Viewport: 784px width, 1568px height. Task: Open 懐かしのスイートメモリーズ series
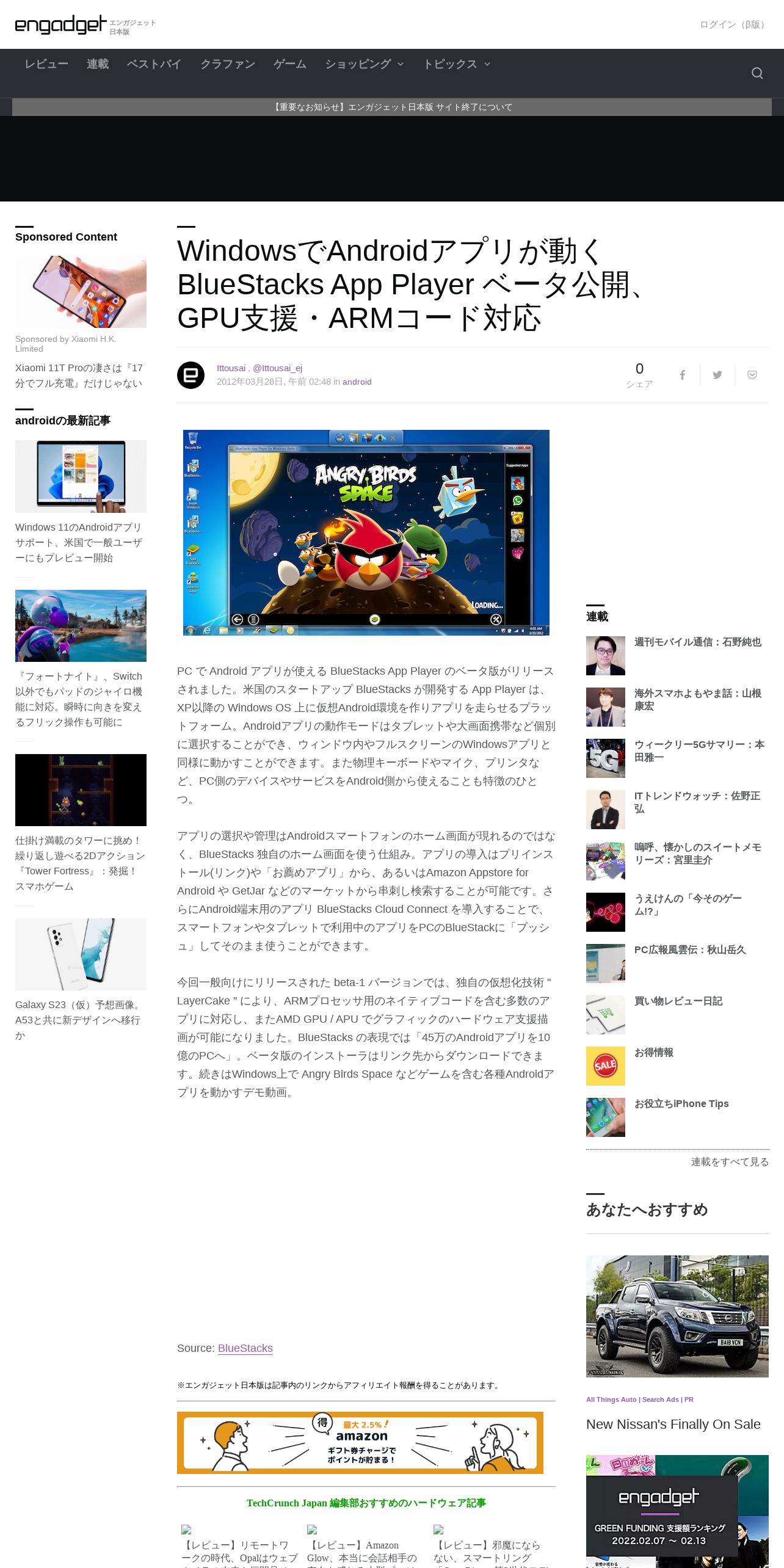pos(698,854)
